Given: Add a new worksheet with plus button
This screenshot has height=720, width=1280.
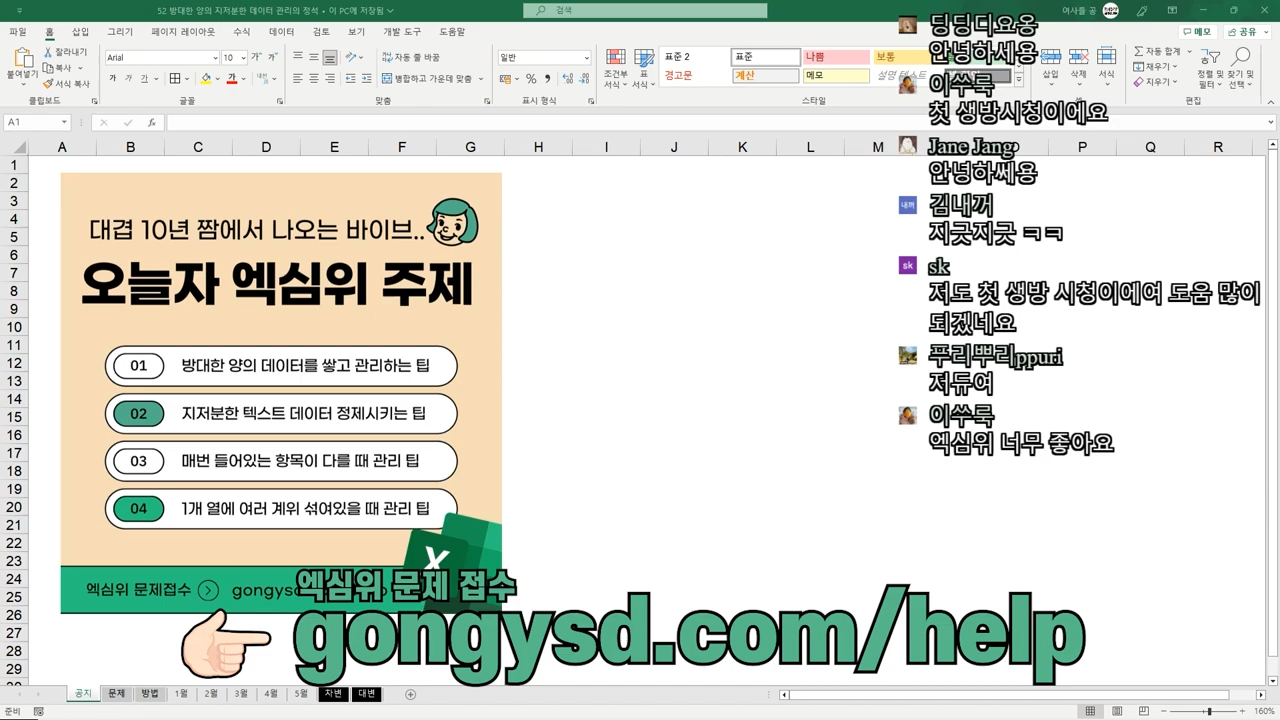Looking at the screenshot, I should [410, 693].
